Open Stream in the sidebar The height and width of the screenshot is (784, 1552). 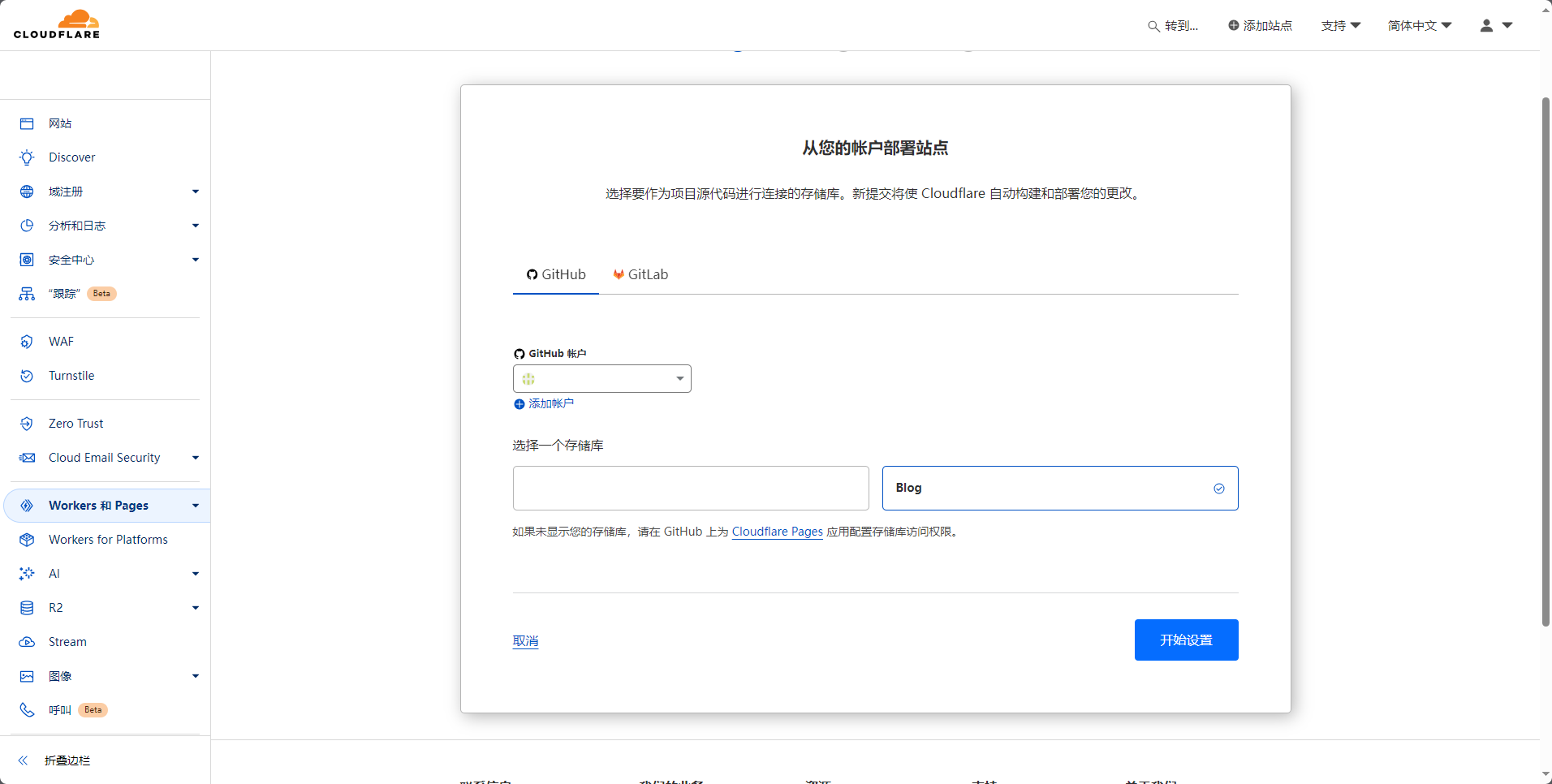(67, 642)
